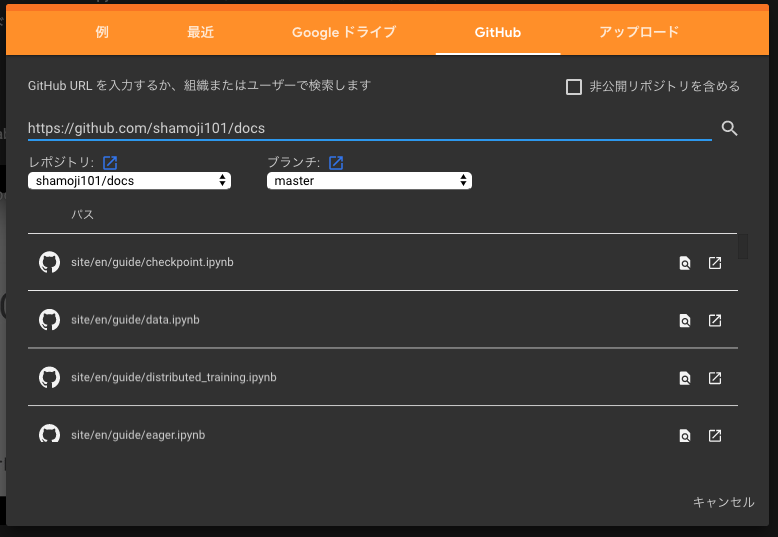Preview data.ipynb with file search icon
Image resolution: width=778 pixels, height=537 pixels.
[x=685, y=321]
